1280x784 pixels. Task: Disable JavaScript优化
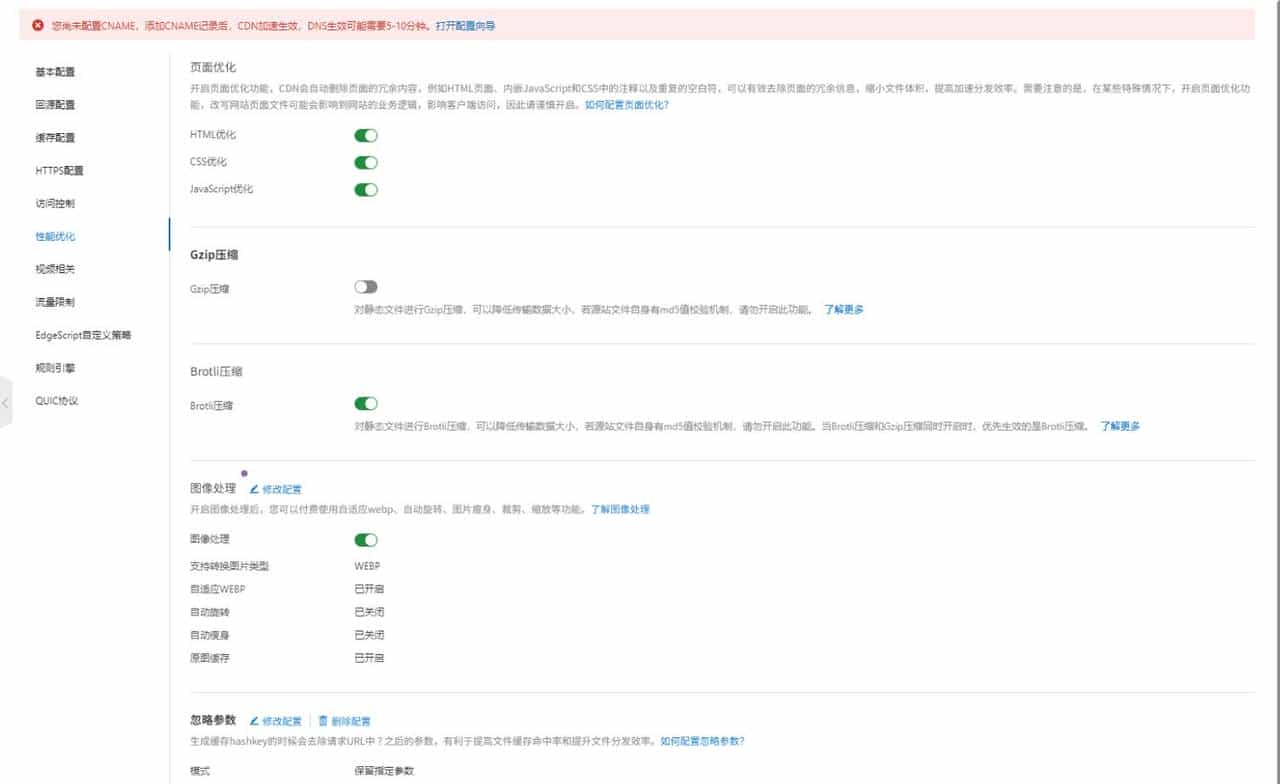pos(366,188)
